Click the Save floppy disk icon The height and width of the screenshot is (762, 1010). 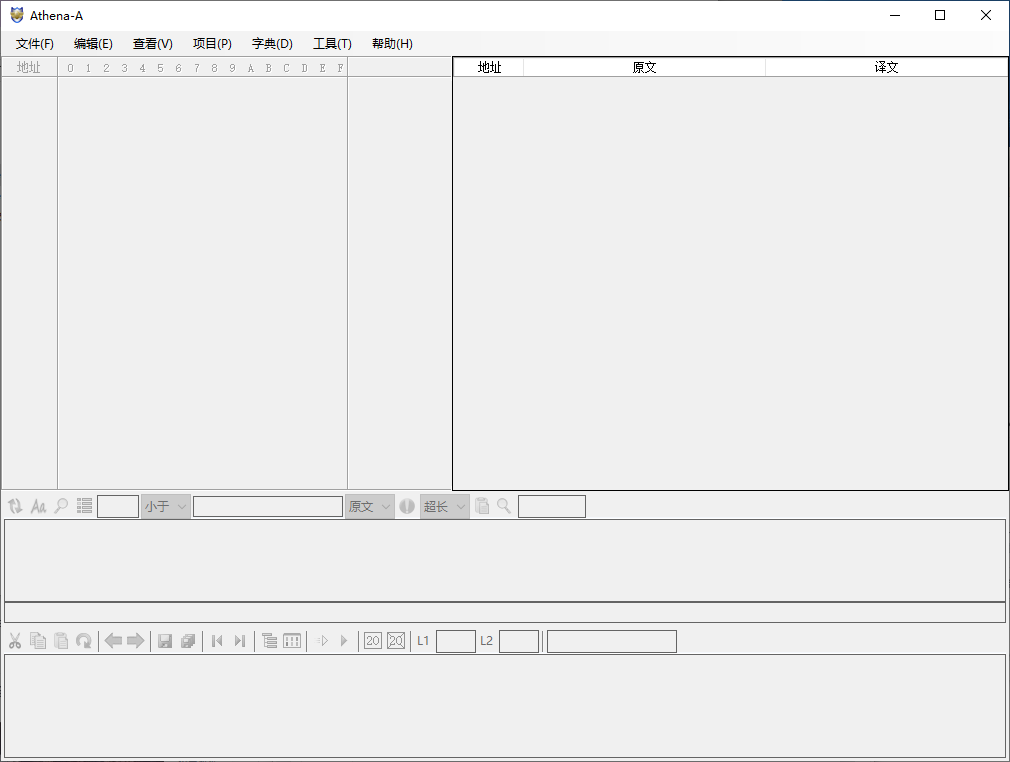[165, 641]
